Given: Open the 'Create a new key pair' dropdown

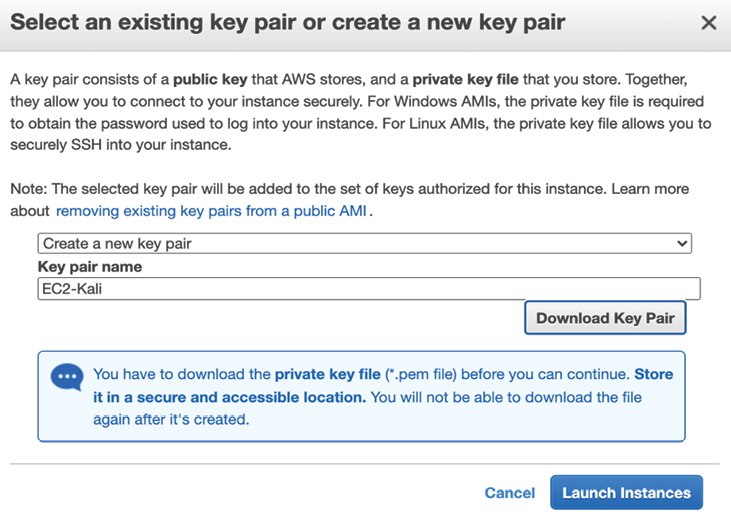Looking at the screenshot, I should pos(365,243).
